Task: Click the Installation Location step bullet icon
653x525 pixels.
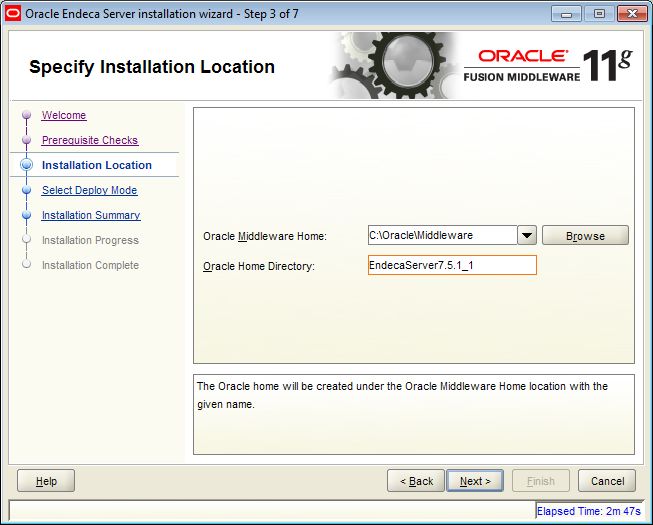Action: [27, 165]
